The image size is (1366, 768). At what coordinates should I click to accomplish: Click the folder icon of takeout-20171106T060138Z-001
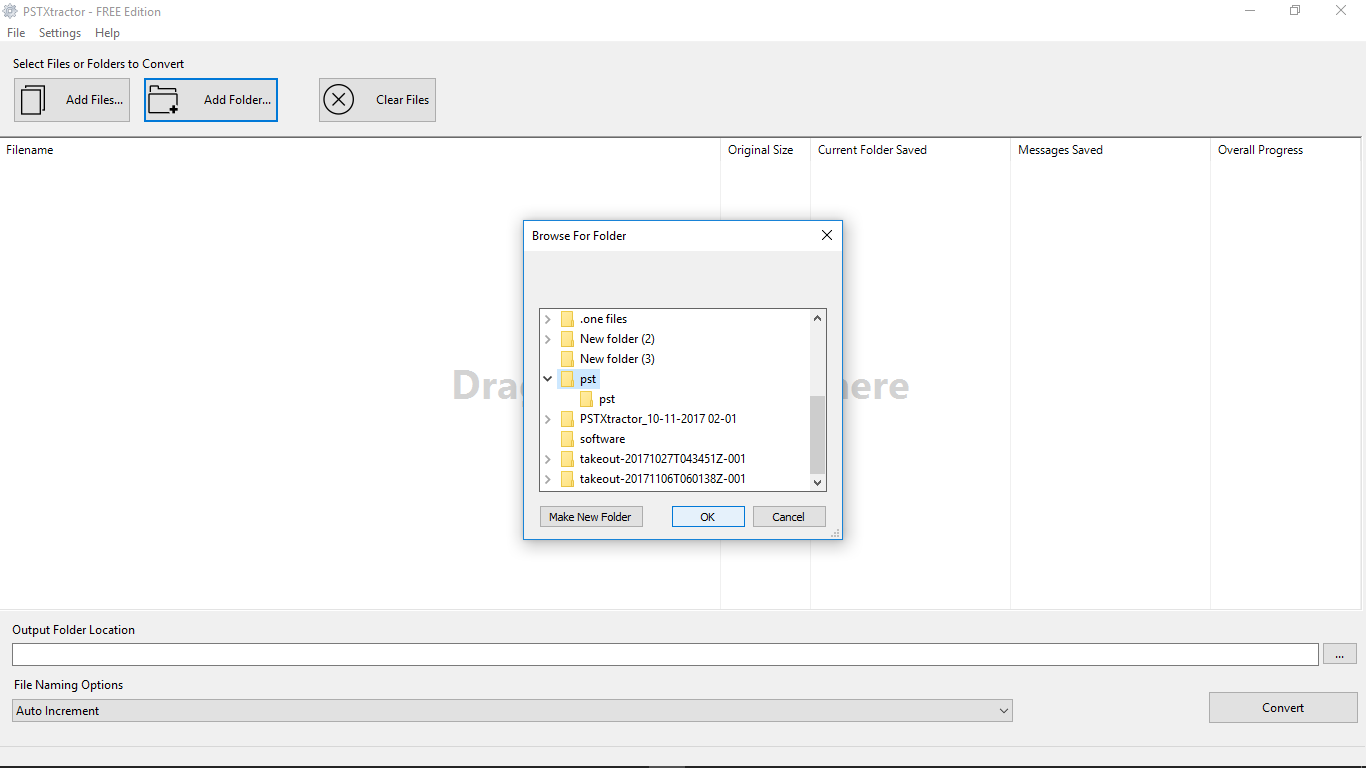pos(567,479)
